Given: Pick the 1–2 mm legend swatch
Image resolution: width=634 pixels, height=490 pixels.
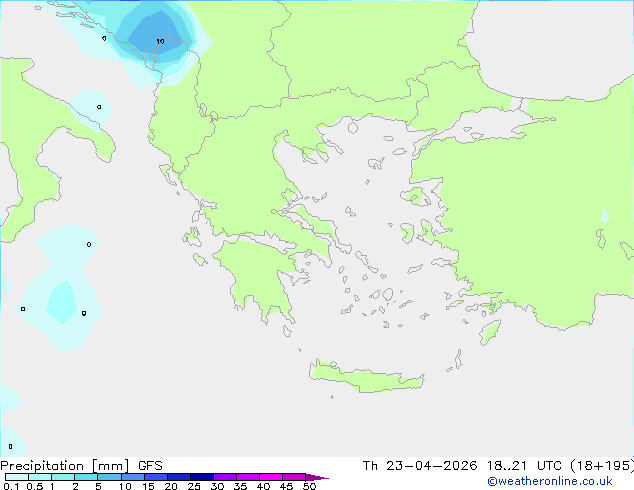Looking at the screenshot, I should [x=63, y=477].
